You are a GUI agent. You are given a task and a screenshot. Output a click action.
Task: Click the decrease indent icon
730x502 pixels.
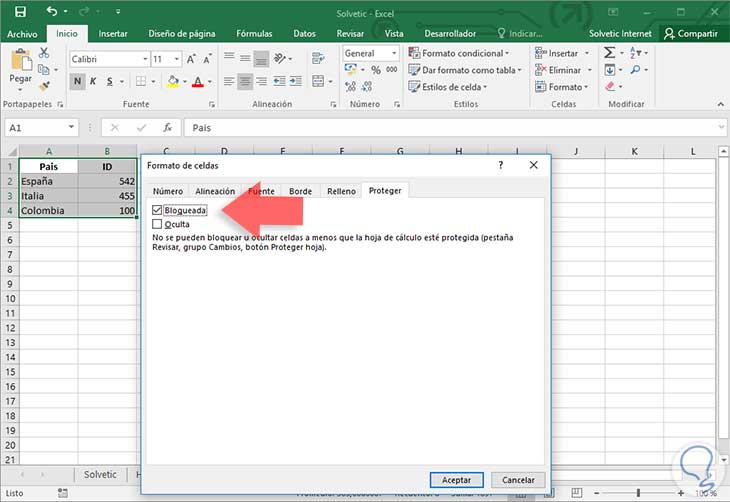pos(279,81)
